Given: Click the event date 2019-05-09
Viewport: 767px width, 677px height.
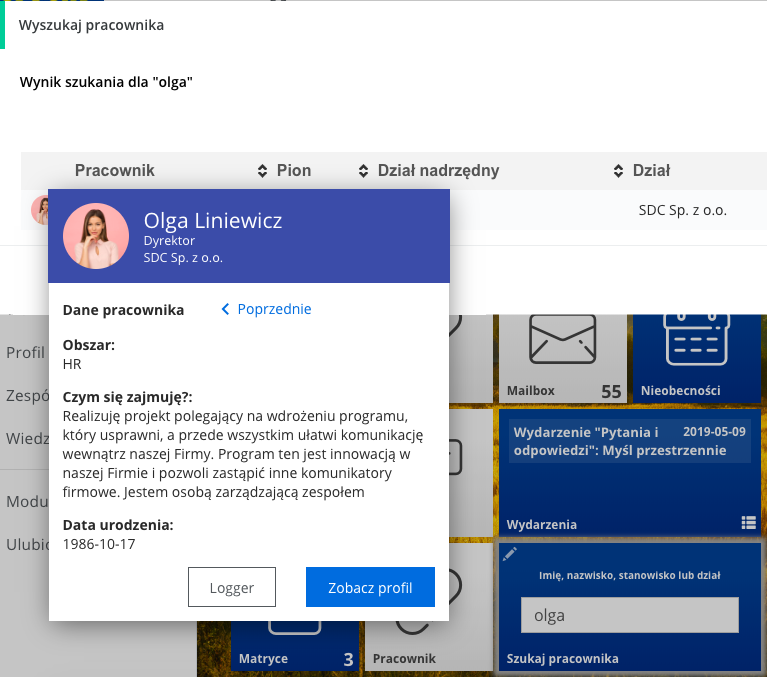Looking at the screenshot, I should pos(714,431).
